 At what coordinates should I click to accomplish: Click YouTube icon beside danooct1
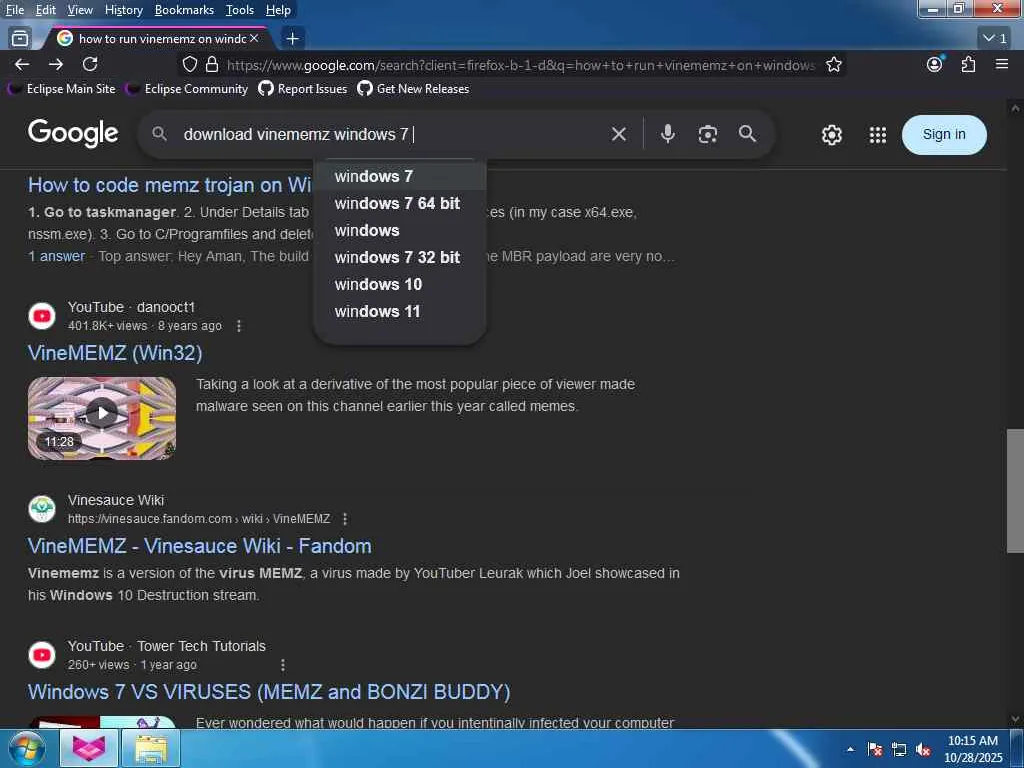42,316
